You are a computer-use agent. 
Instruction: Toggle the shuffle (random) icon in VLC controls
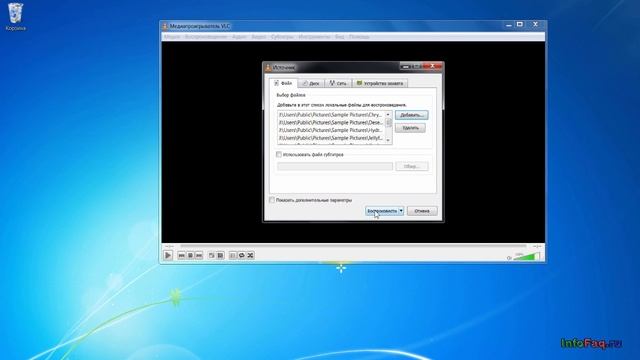coord(251,256)
